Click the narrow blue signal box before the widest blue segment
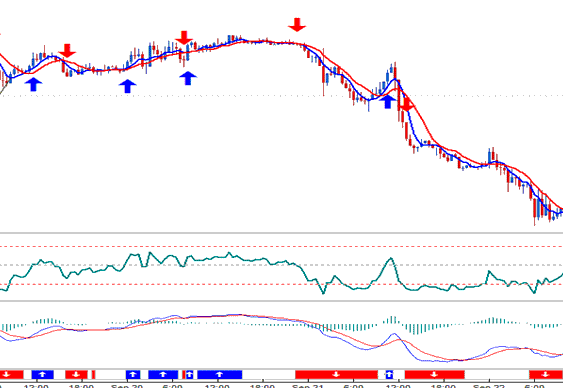This screenshot has width=564, height=389. [x=190, y=375]
